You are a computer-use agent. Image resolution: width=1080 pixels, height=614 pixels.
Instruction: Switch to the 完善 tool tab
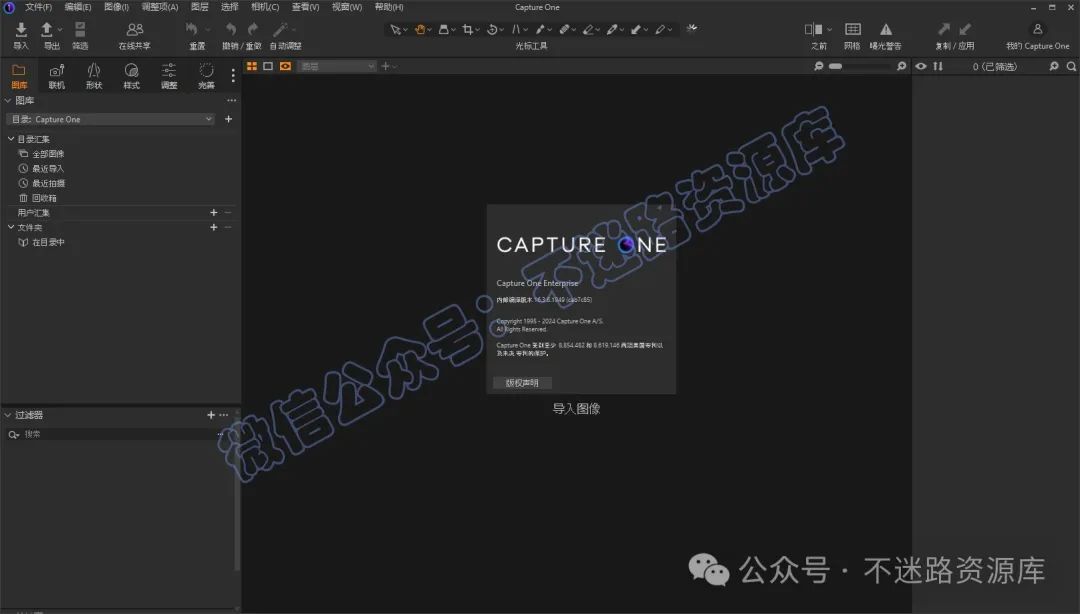click(206, 76)
